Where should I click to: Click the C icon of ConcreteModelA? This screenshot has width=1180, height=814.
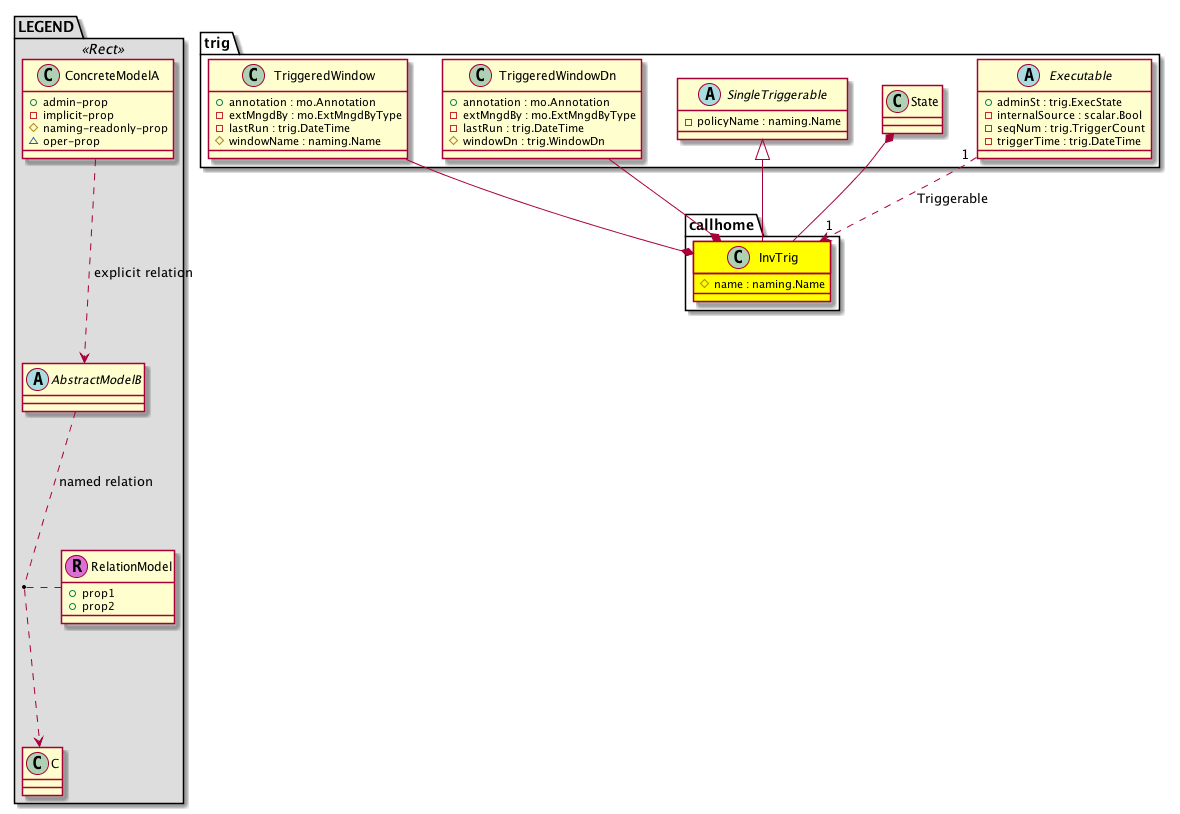tap(44, 74)
